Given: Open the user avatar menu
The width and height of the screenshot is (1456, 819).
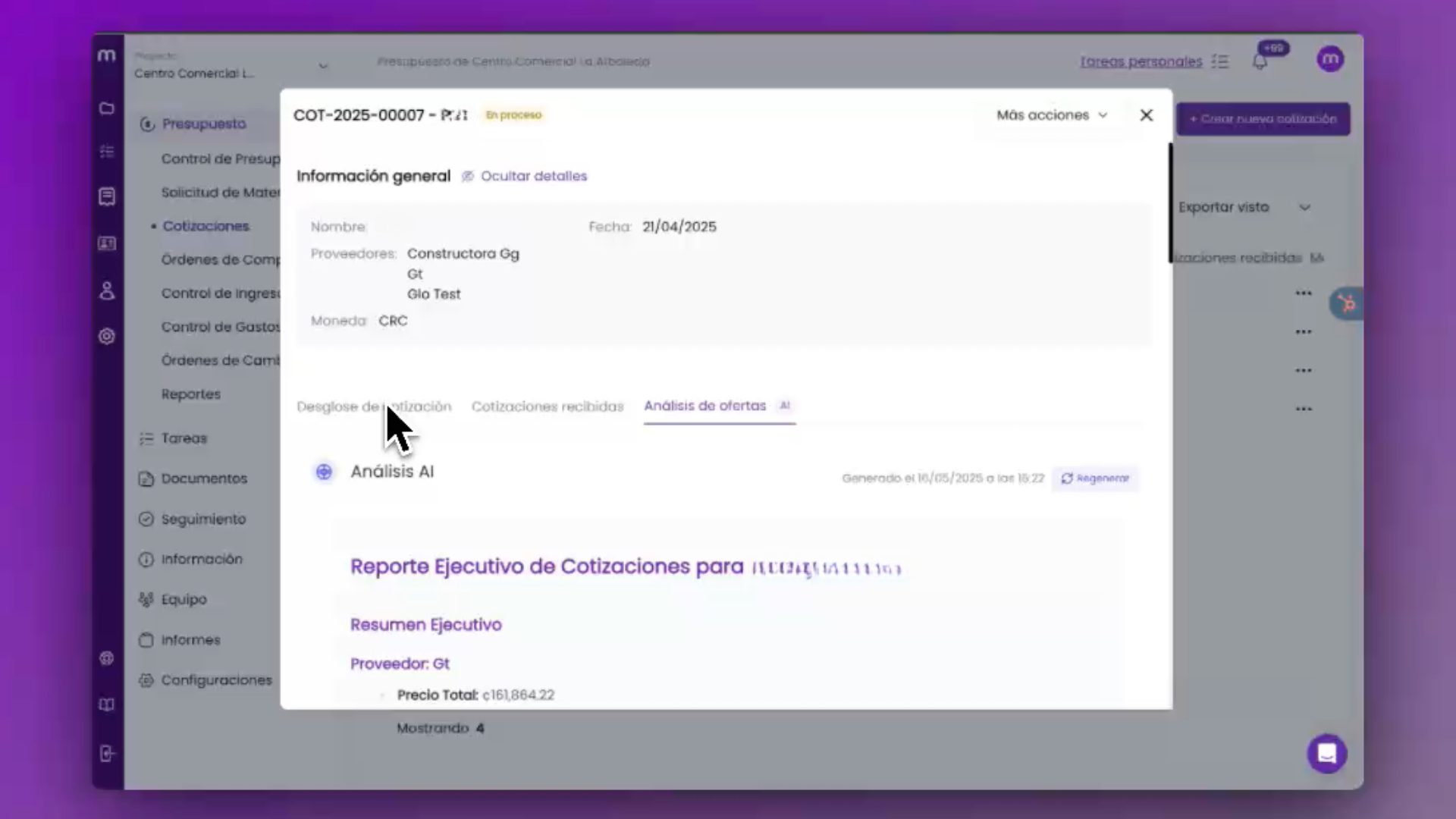Looking at the screenshot, I should (1330, 59).
